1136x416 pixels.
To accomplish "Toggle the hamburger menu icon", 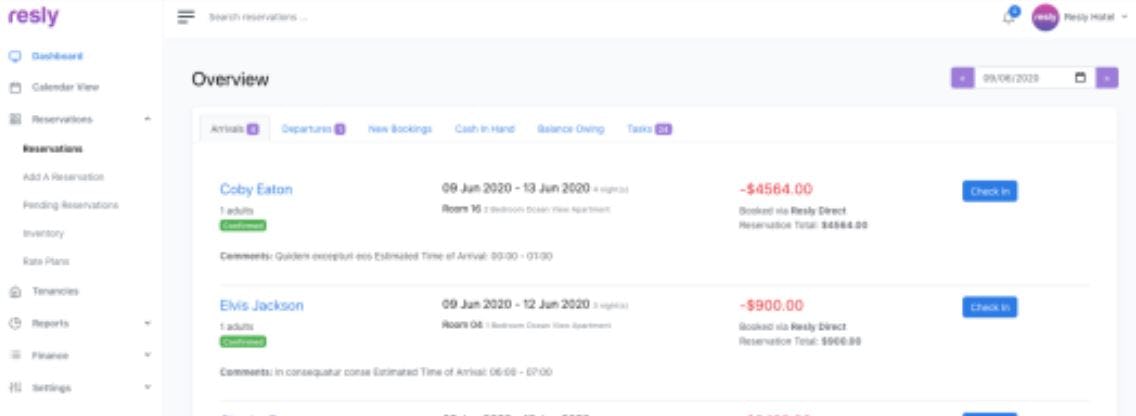I will pyautogui.click(x=185, y=18).
